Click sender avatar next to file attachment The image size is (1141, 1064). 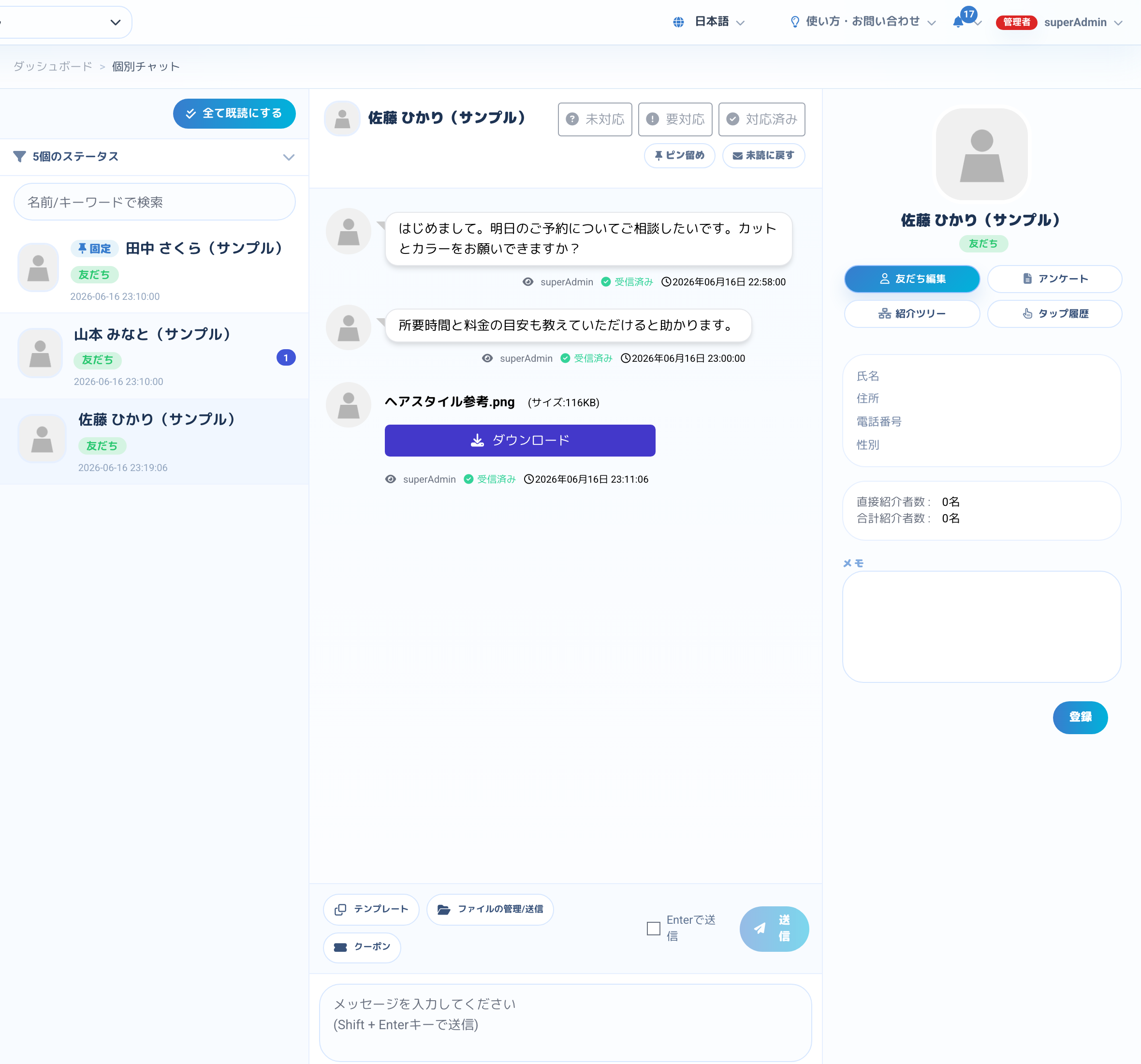coord(349,405)
